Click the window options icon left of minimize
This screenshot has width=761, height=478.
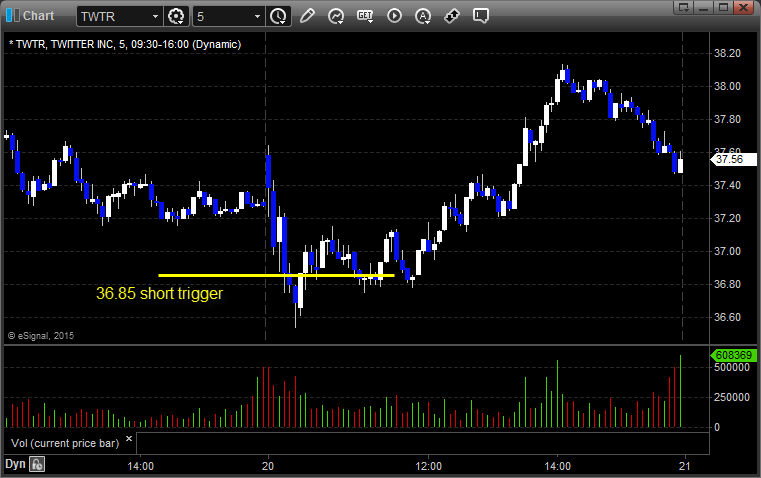pyautogui.click(x=684, y=7)
